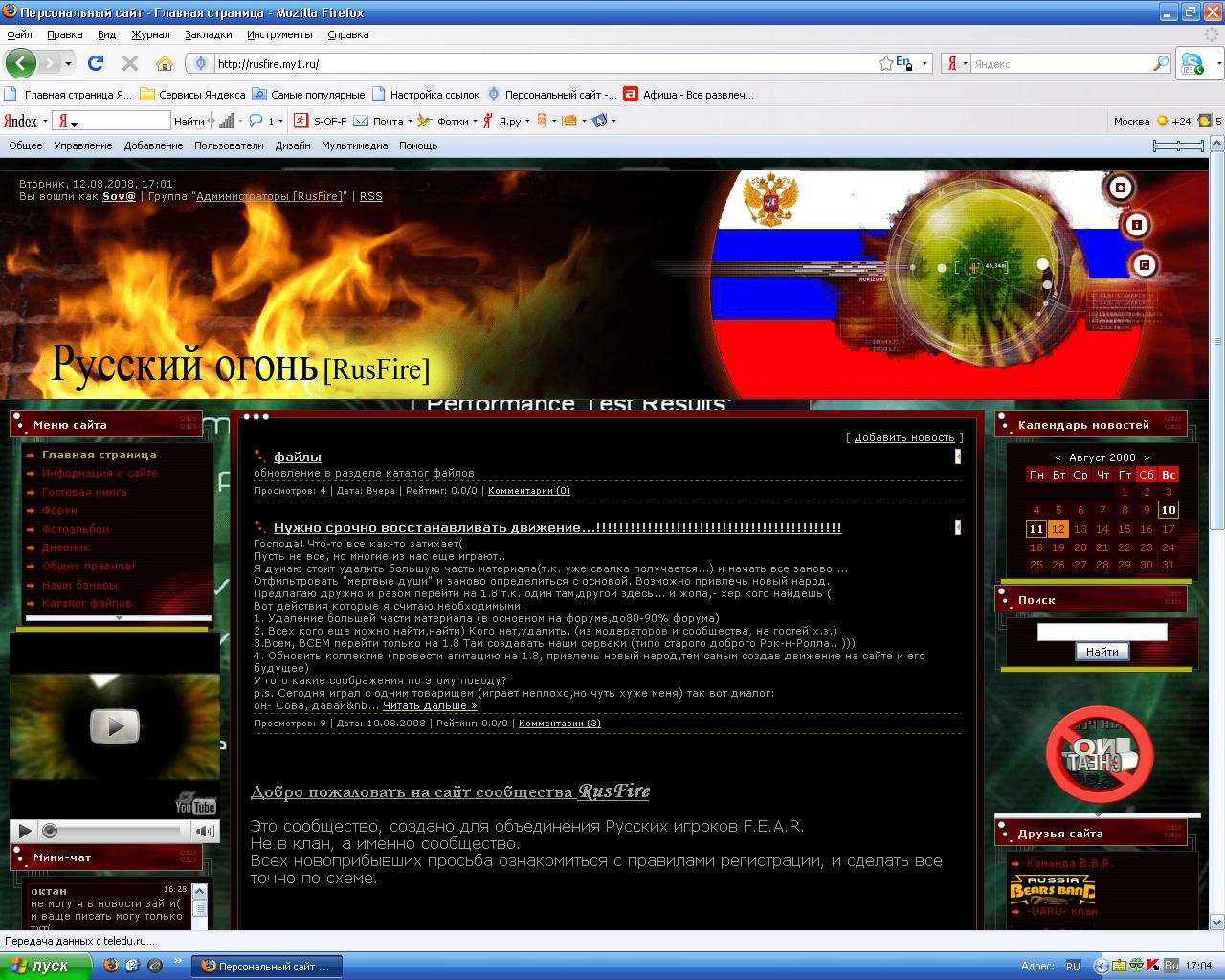Open Фотки in the Yandex bar

(x=443, y=122)
